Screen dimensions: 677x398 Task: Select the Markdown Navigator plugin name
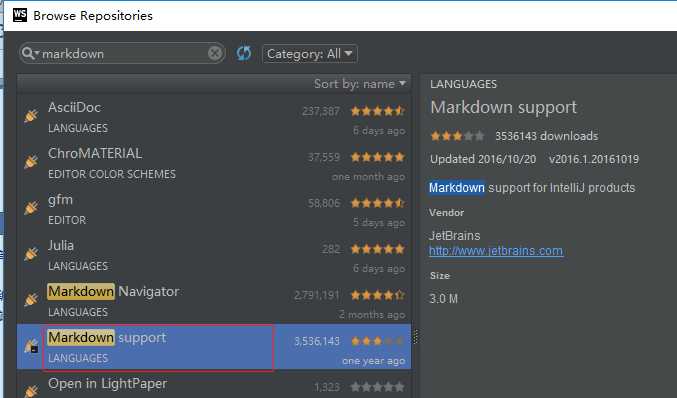pyautogui.click(x=113, y=291)
